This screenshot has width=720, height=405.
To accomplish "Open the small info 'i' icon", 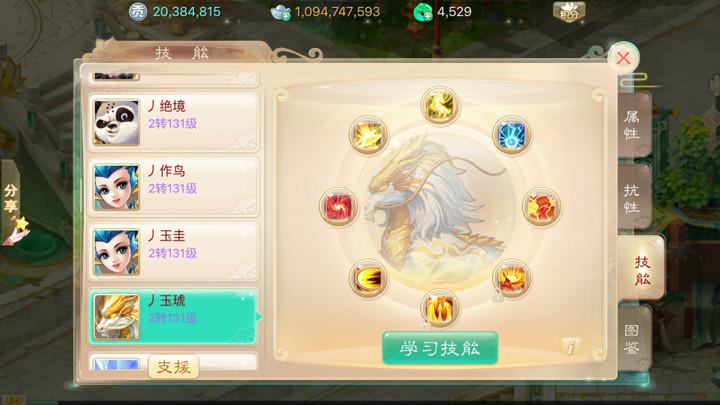I will pyautogui.click(x=570, y=347).
